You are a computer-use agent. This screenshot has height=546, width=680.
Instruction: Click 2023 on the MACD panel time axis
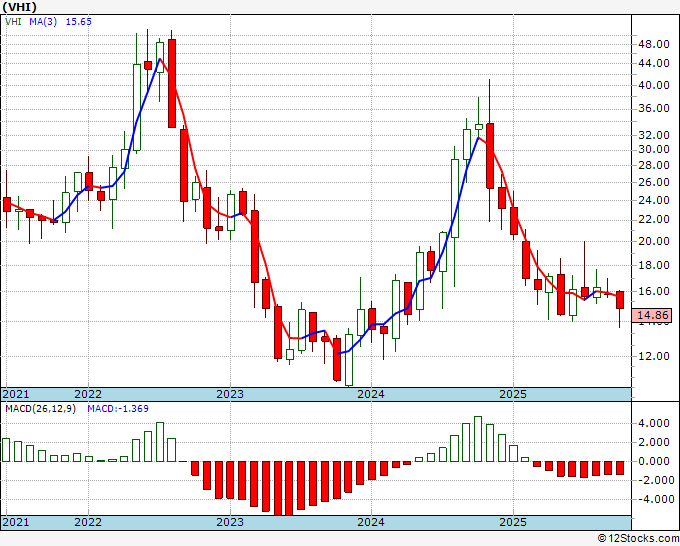tap(230, 522)
